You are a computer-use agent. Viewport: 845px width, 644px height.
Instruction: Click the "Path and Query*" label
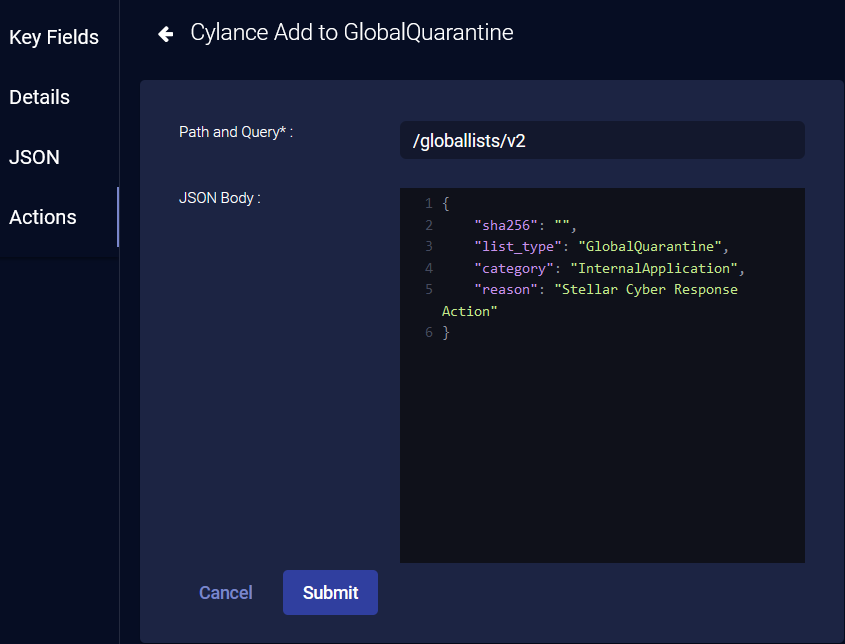click(236, 132)
